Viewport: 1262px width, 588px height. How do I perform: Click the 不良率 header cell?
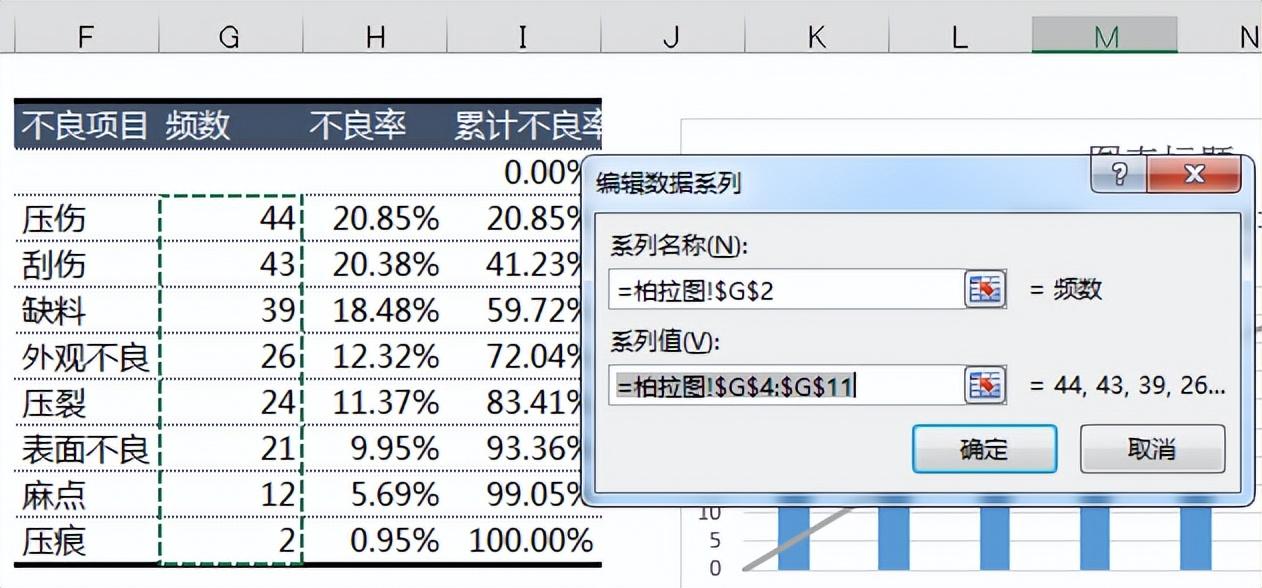pos(375,125)
